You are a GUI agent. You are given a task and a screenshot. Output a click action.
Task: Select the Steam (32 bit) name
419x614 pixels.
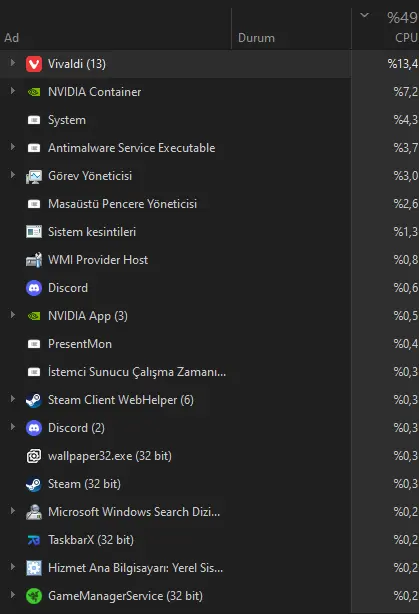click(84, 484)
